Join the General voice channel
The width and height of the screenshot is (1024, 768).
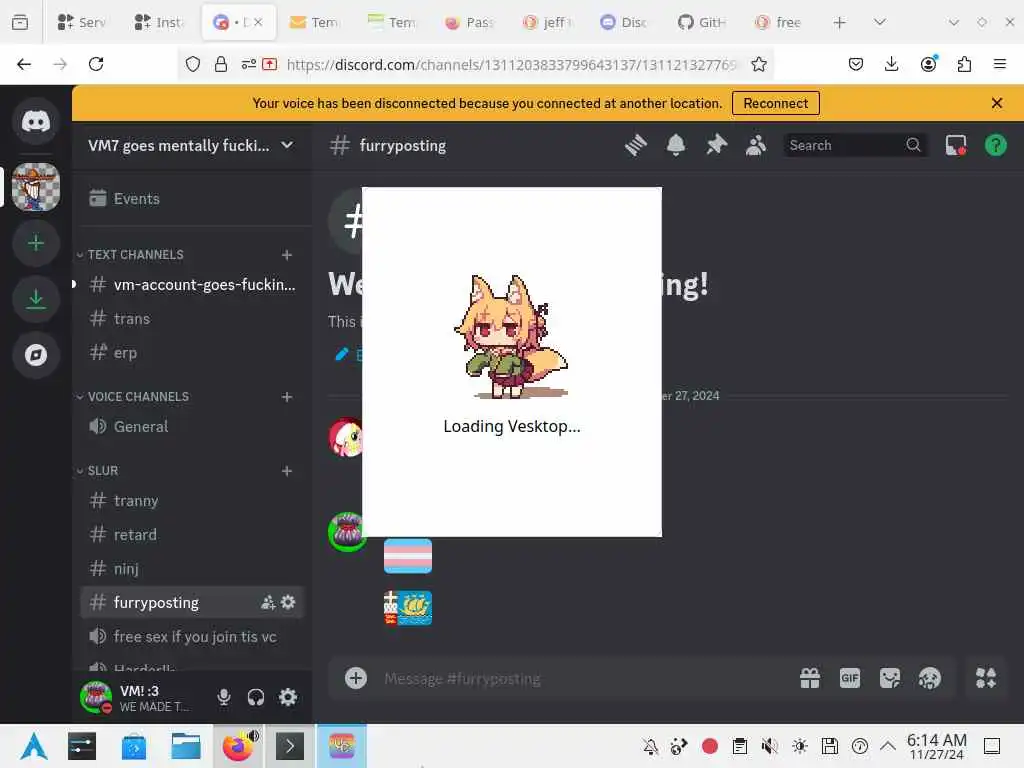[192, 426]
